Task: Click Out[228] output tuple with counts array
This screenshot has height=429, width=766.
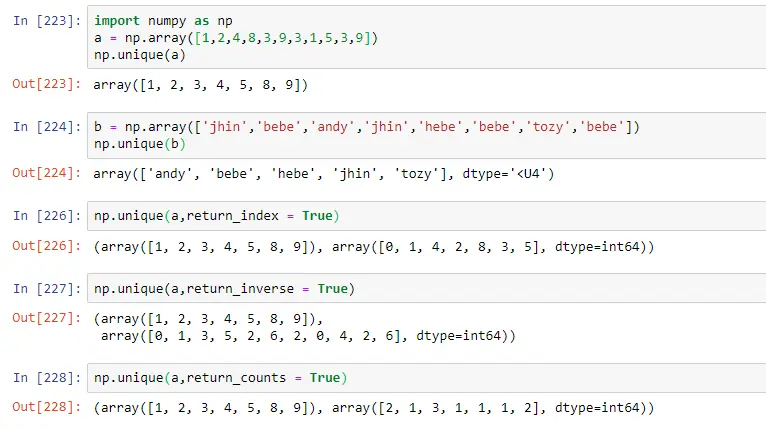Action: point(374,408)
